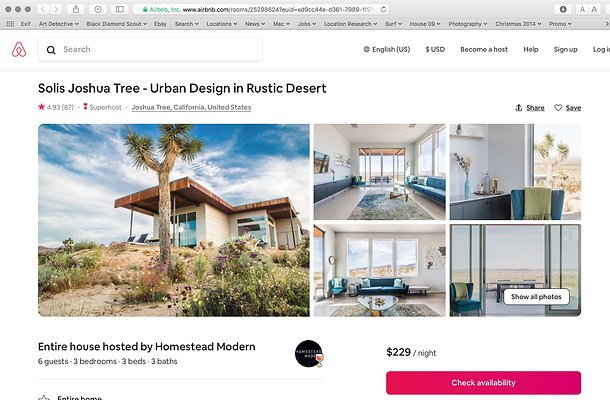This screenshot has height=400, width=610.
Task: Click the Safari back arrow
Action: click(x=43, y=9)
